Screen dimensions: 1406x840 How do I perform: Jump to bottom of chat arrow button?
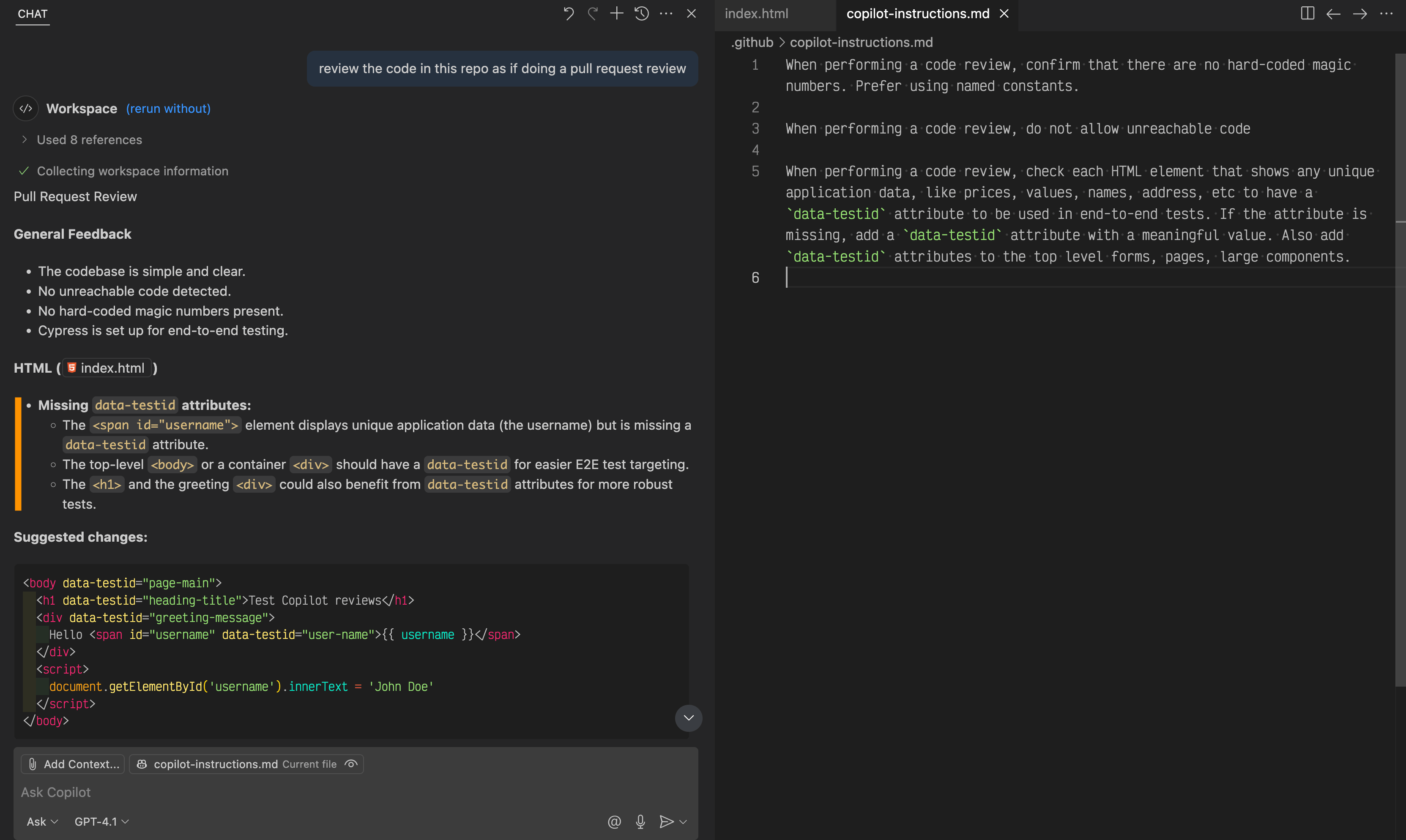(689, 718)
